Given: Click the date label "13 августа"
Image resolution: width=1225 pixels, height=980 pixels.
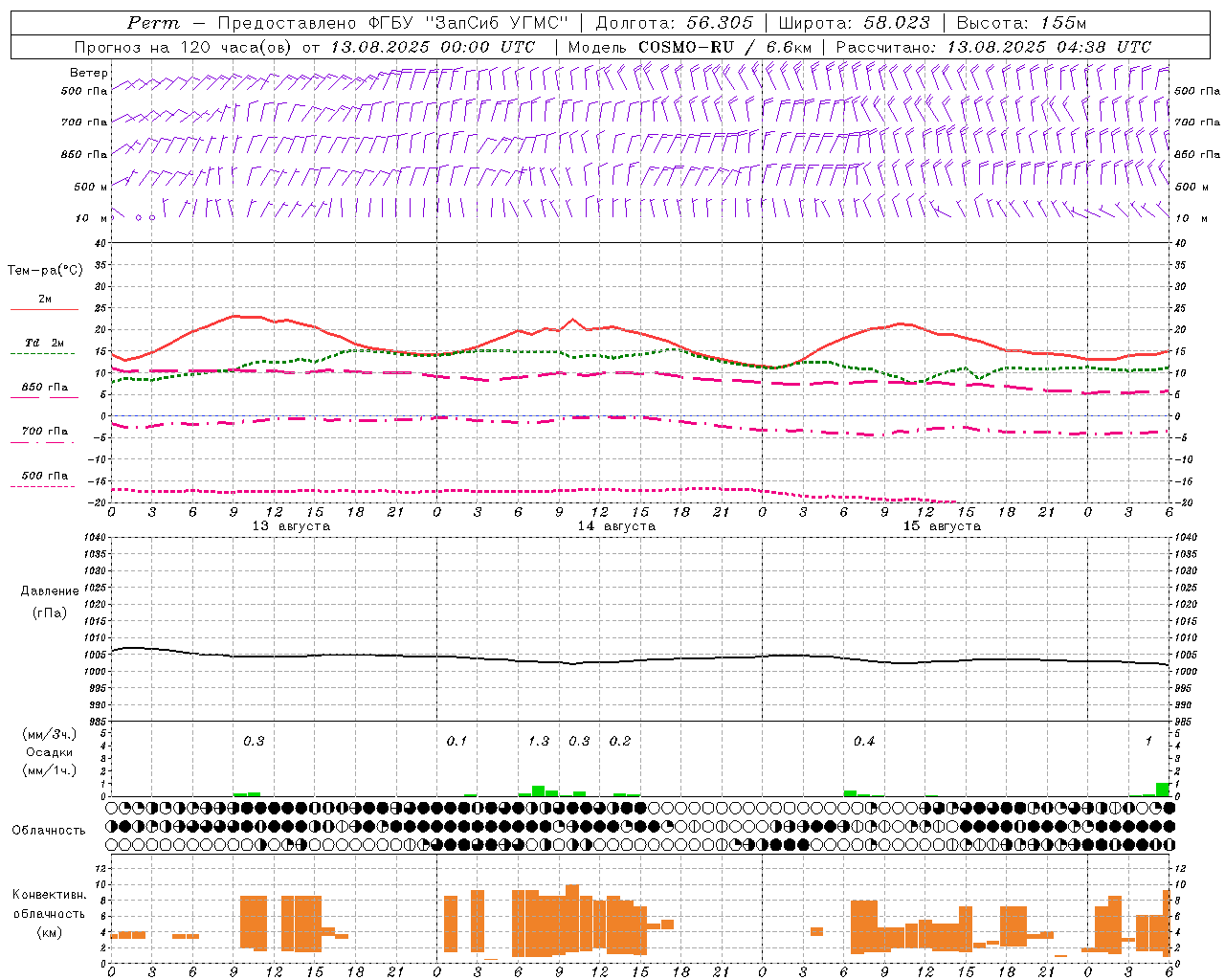Looking at the screenshot, I should [291, 526].
